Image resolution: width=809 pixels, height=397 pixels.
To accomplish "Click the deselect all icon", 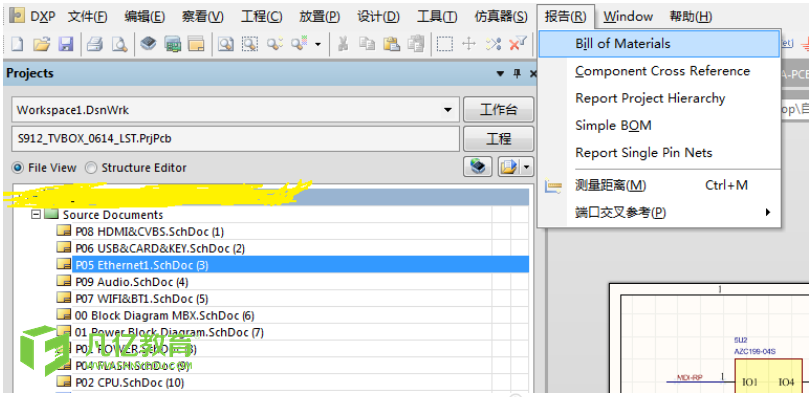I will 493,44.
